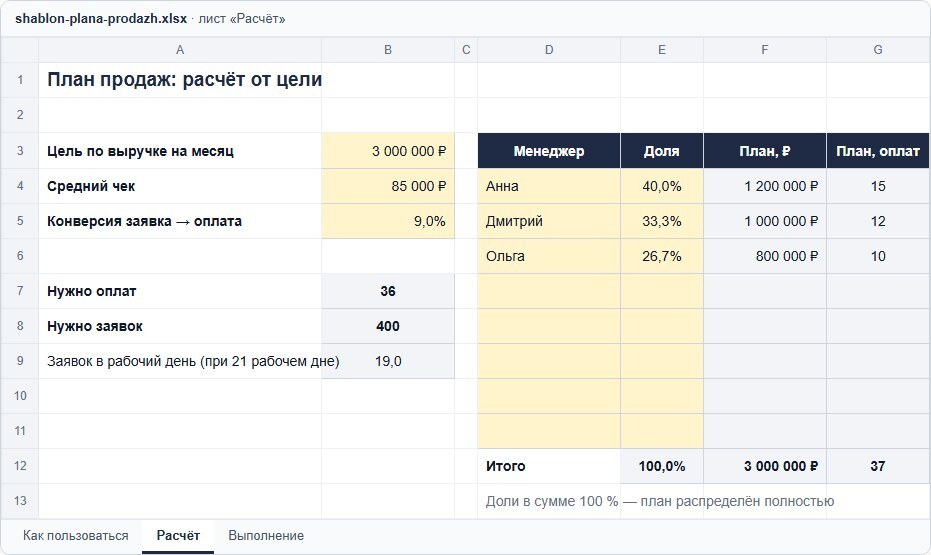
Task: Click the «Менеджер» table header
Action: tap(549, 151)
